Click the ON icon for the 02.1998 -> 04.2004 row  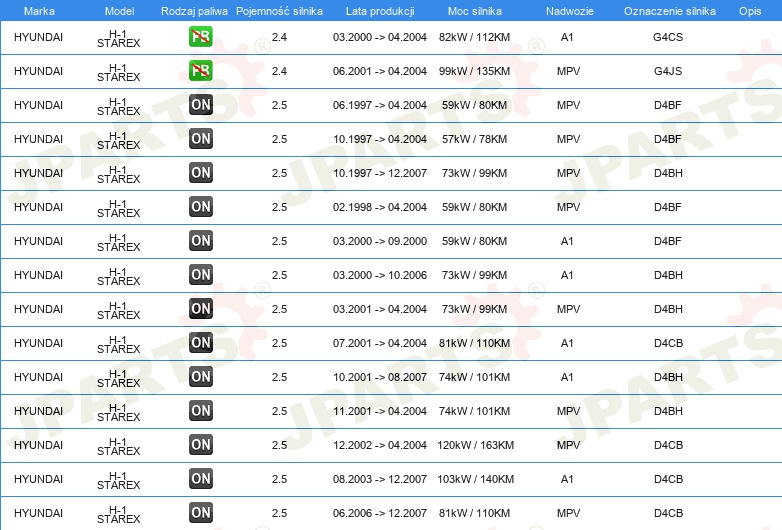201,207
